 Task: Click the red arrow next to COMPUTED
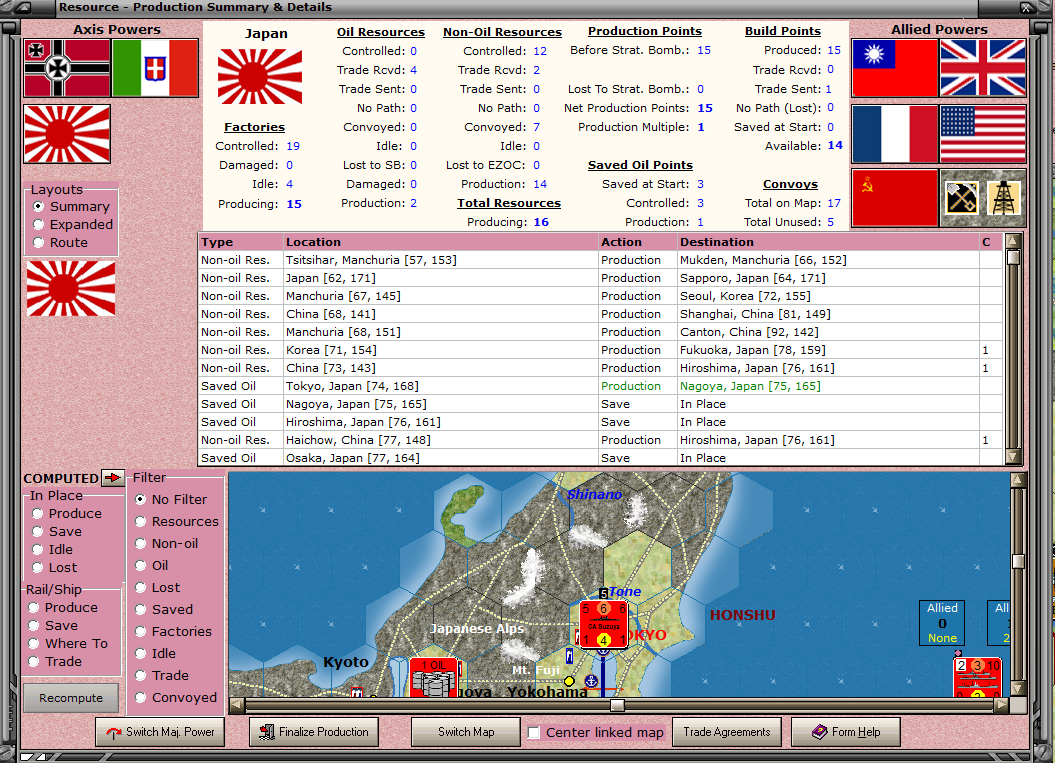[x=112, y=478]
